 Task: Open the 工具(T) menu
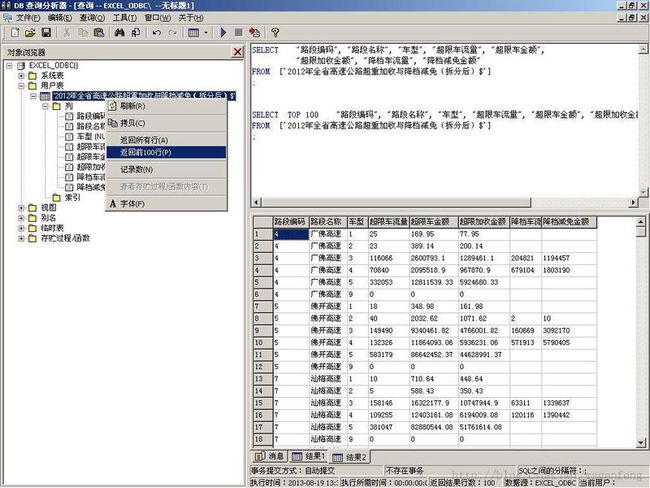(x=125, y=17)
